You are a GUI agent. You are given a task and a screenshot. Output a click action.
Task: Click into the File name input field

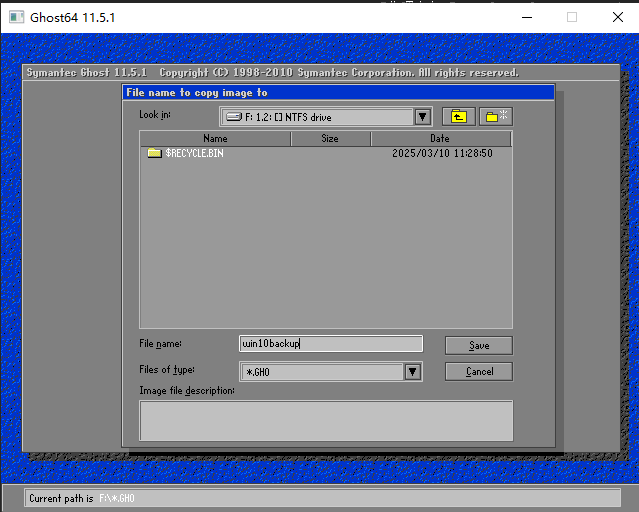pos(331,344)
